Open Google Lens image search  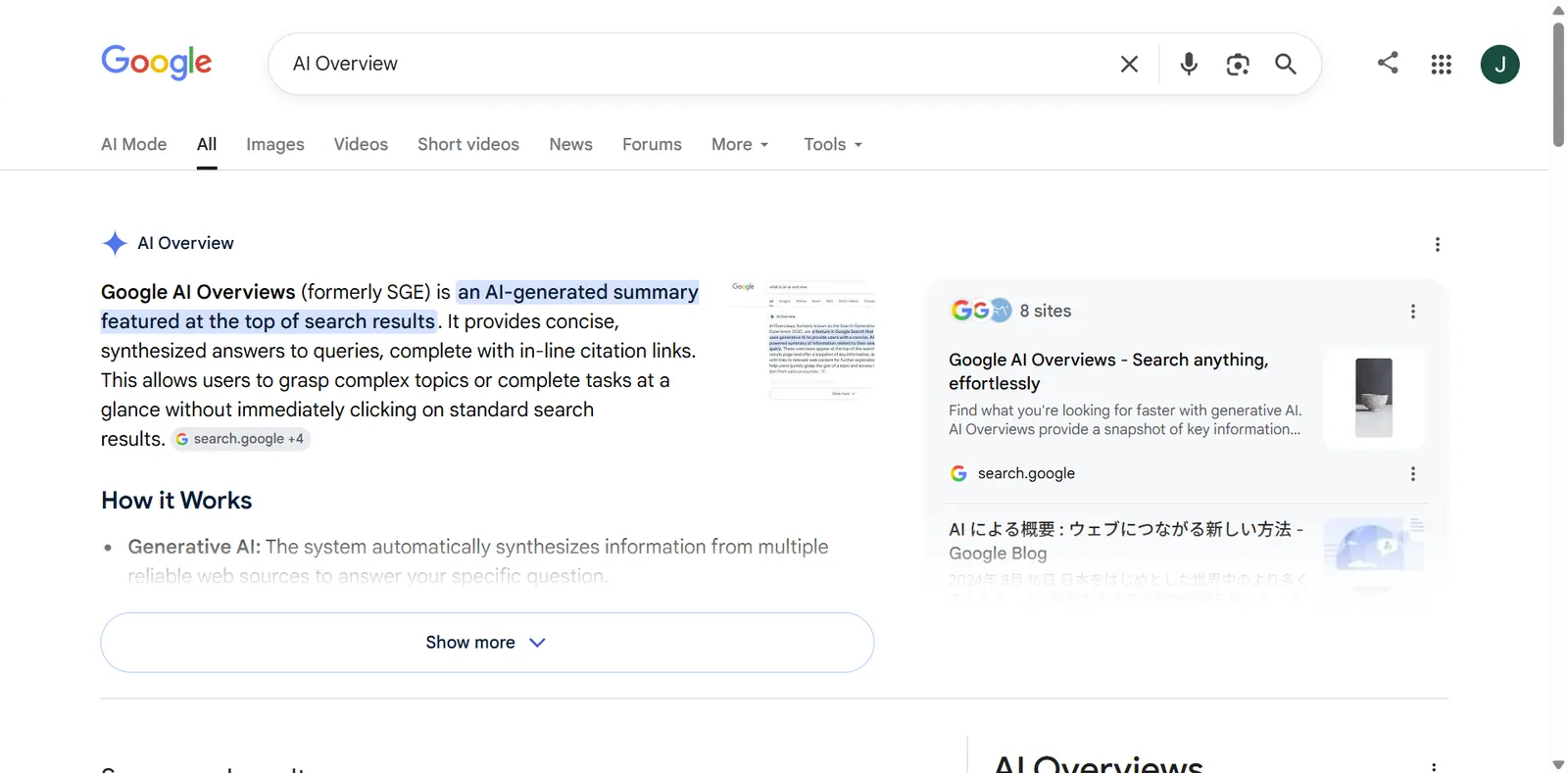(x=1238, y=65)
